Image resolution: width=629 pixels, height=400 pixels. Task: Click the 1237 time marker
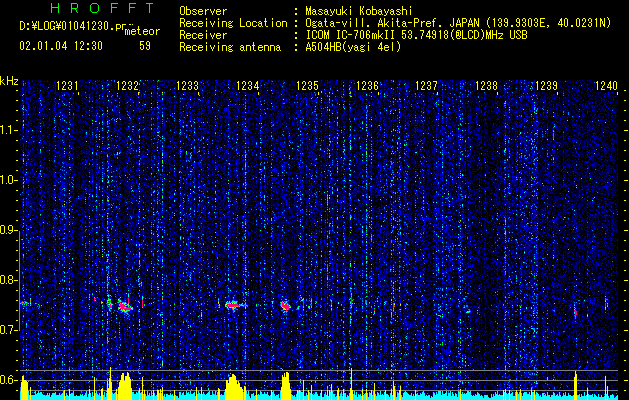(426, 85)
